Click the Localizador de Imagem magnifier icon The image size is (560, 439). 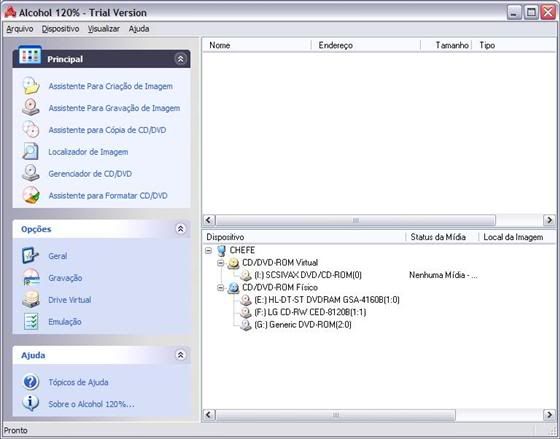[31, 151]
